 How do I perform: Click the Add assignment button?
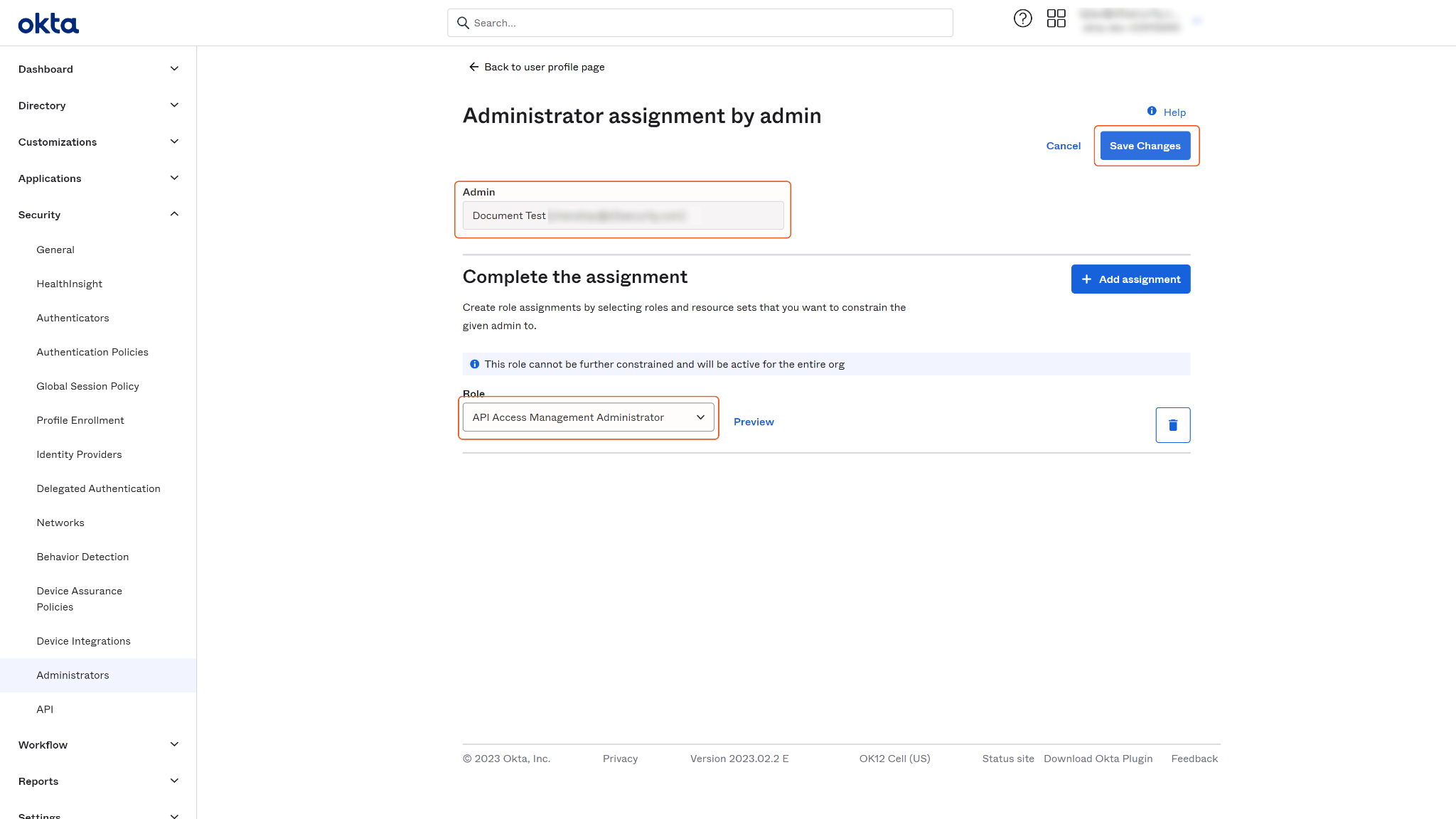point(1130,279)
